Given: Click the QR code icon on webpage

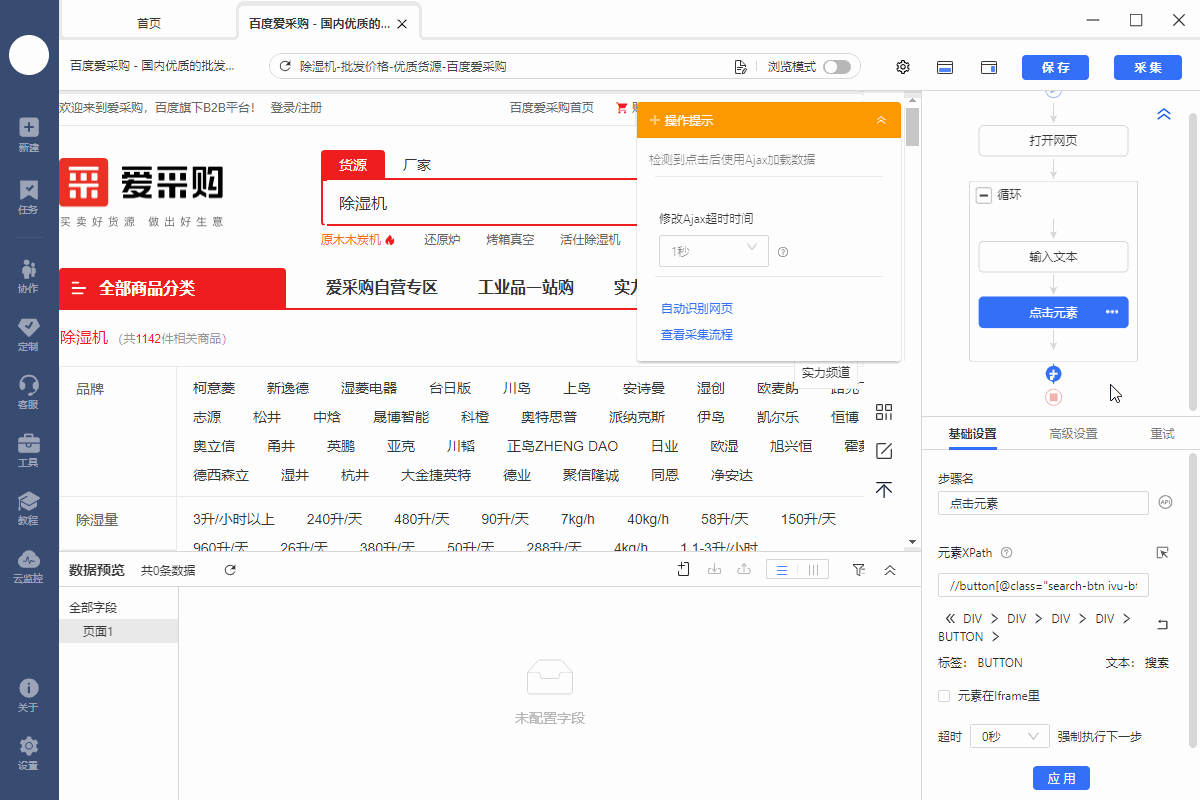Looking at the screenshot, I should [x=884, y=412].
